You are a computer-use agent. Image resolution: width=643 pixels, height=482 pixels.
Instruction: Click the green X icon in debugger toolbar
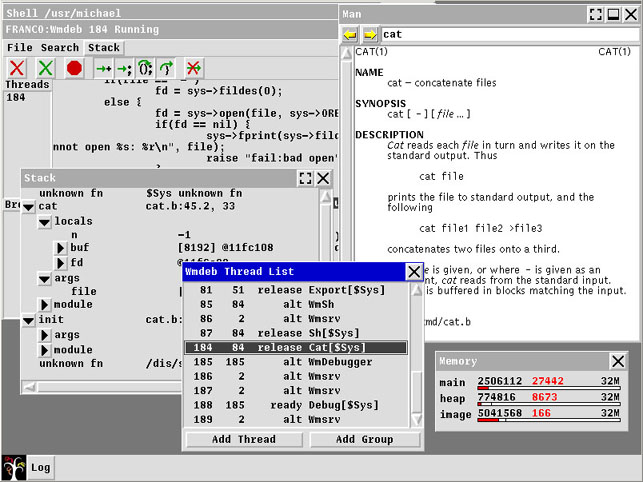(x=45, y=68)
